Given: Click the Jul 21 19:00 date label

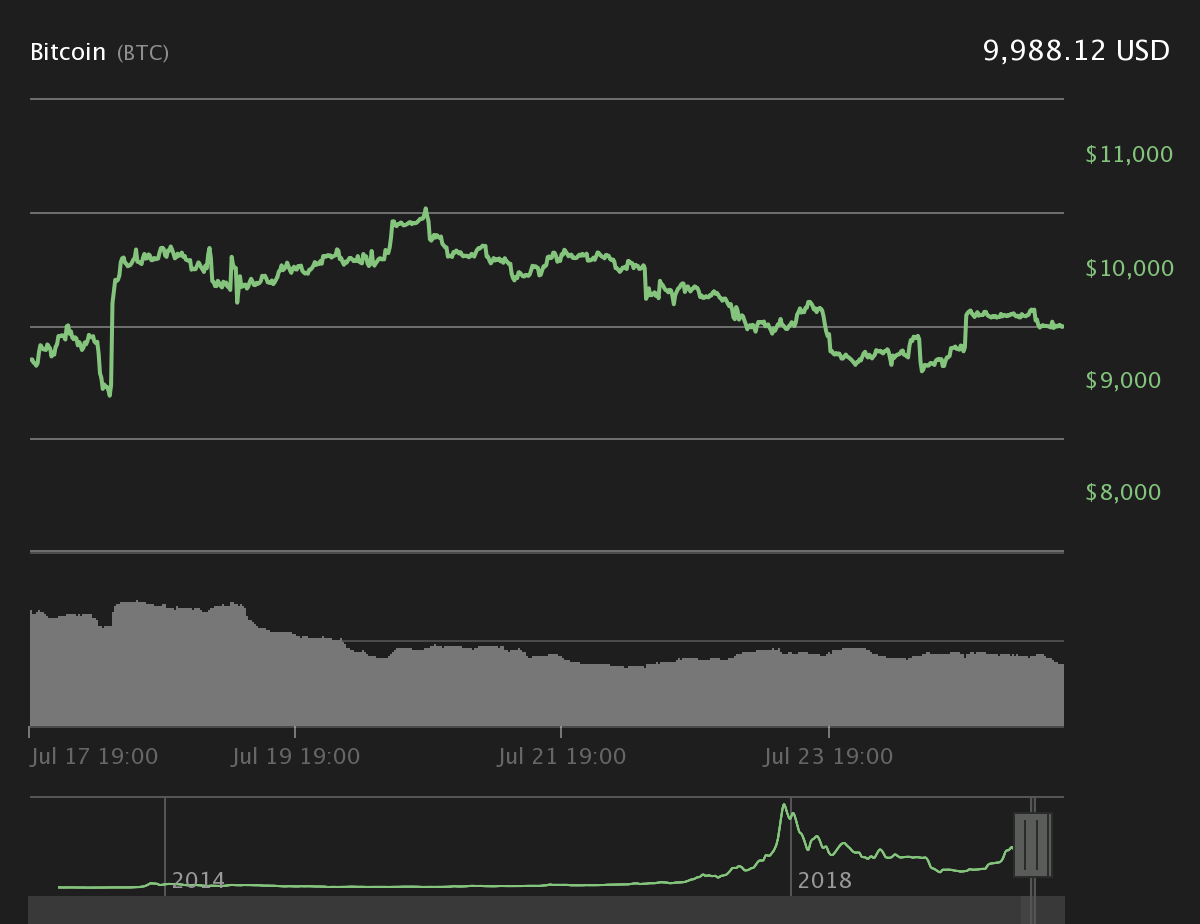Looking at the screenshot, I should point(562,756).
